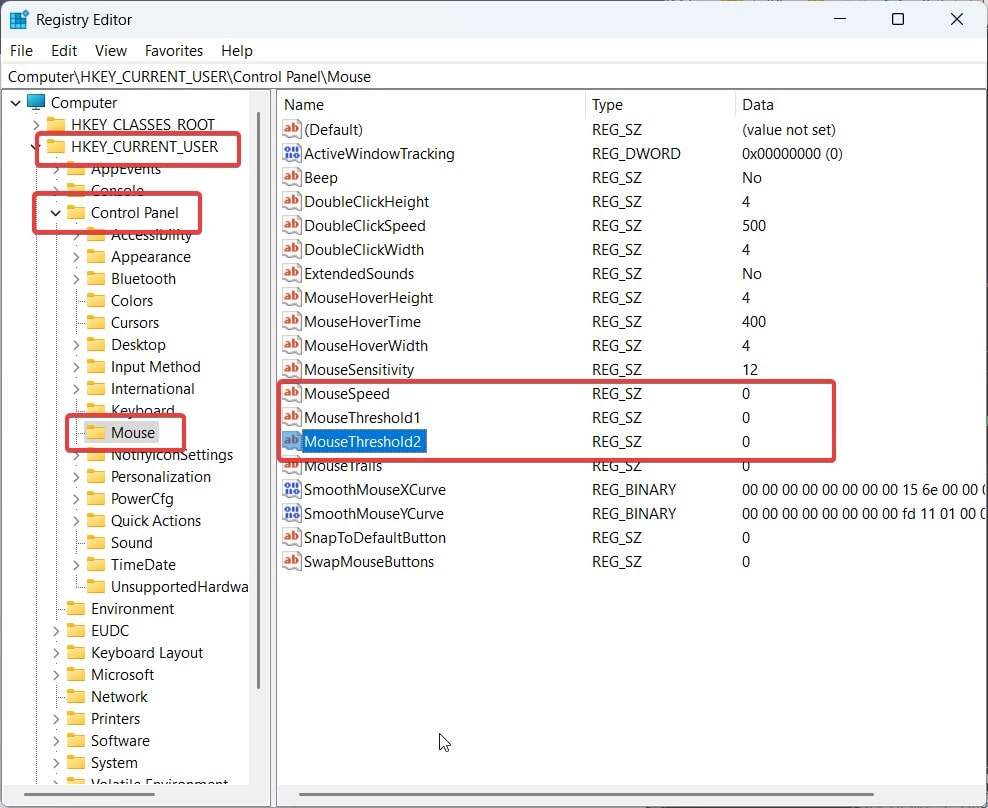Collapse the Control Panel node
The width and height of the screenshot is (988, 808).
click(56, 213)
